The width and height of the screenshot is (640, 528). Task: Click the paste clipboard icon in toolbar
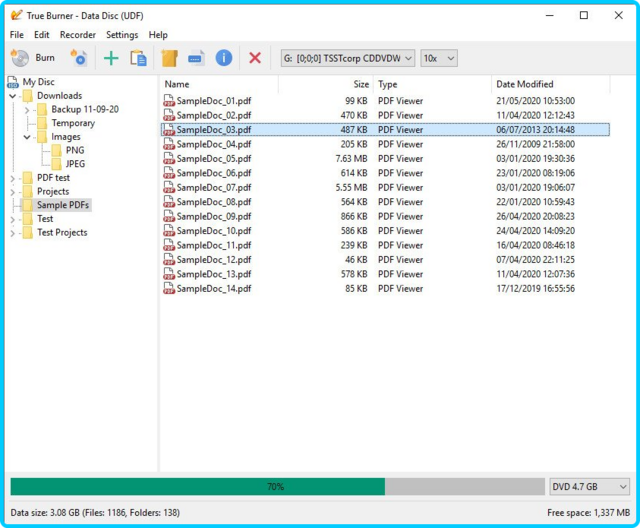[138, 58]
